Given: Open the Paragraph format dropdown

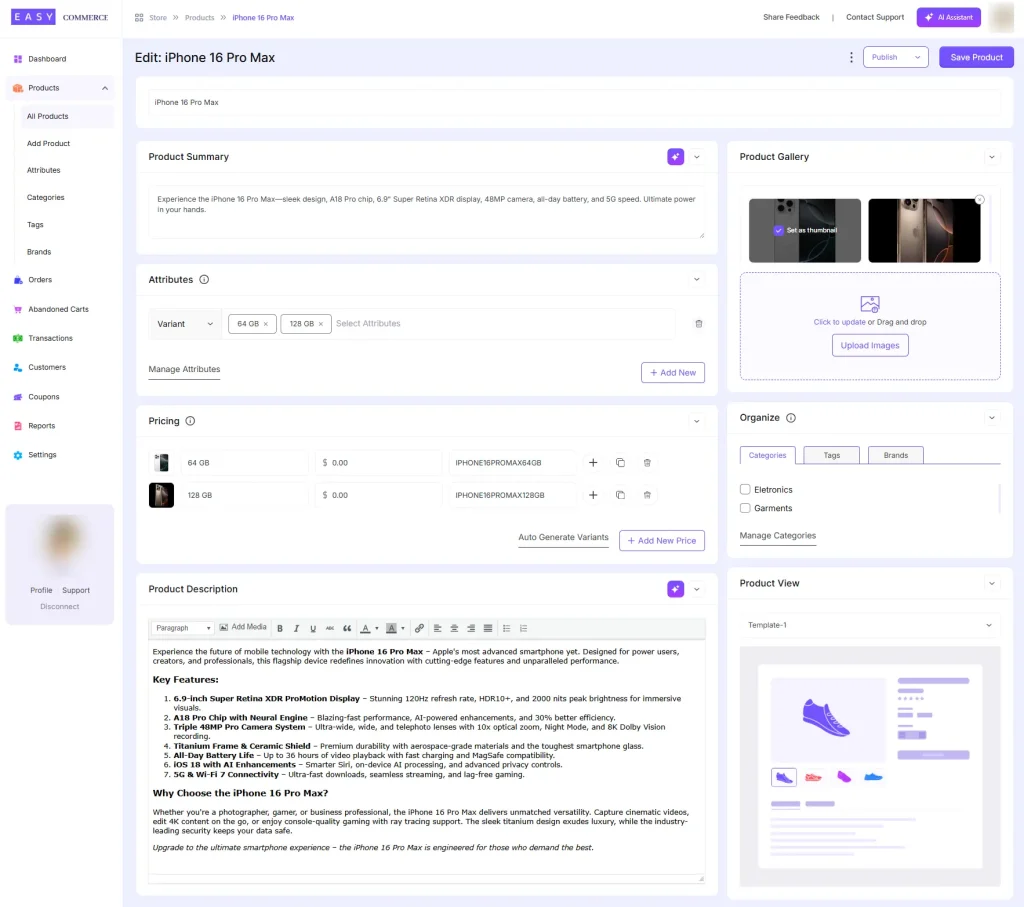Looking at the screenshot, I should tap(182, 628).
